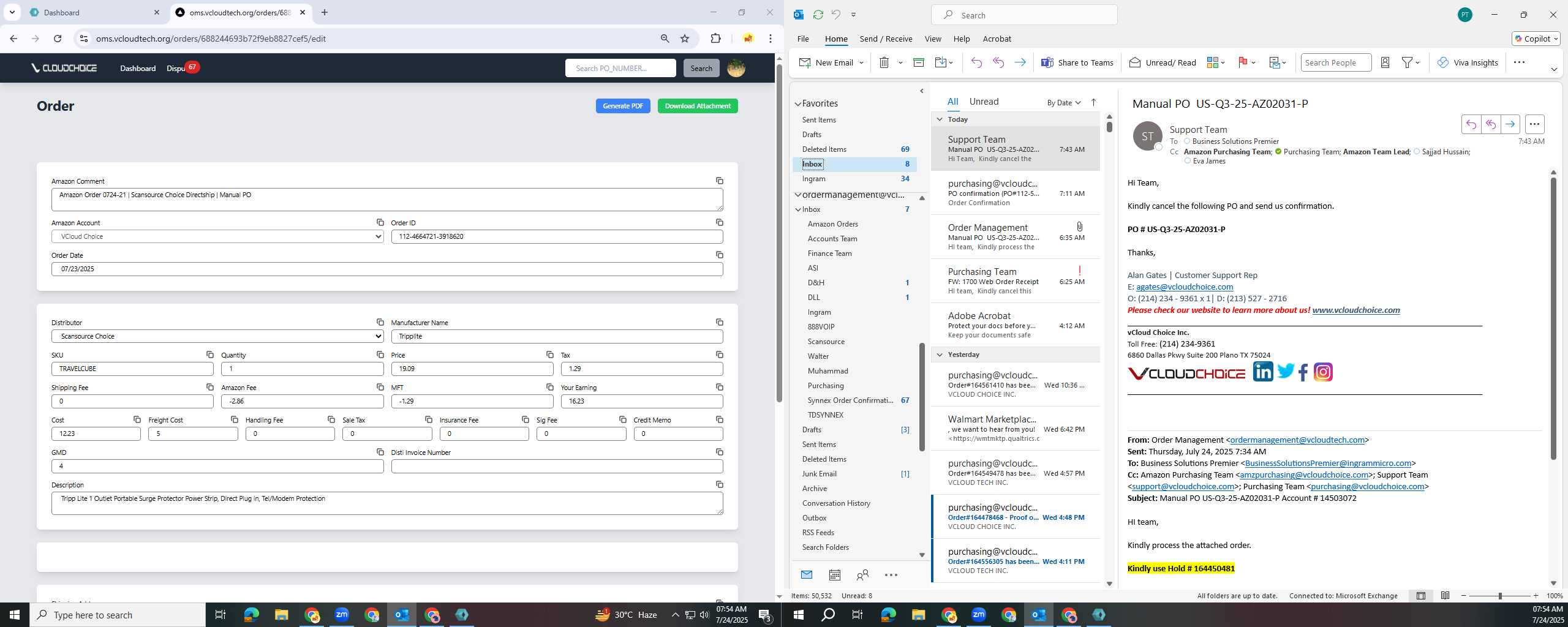The width and height of the screenshot is (1568, 627).
Task: Open the Send / Receive tab
Action: [x=886, y=39]
